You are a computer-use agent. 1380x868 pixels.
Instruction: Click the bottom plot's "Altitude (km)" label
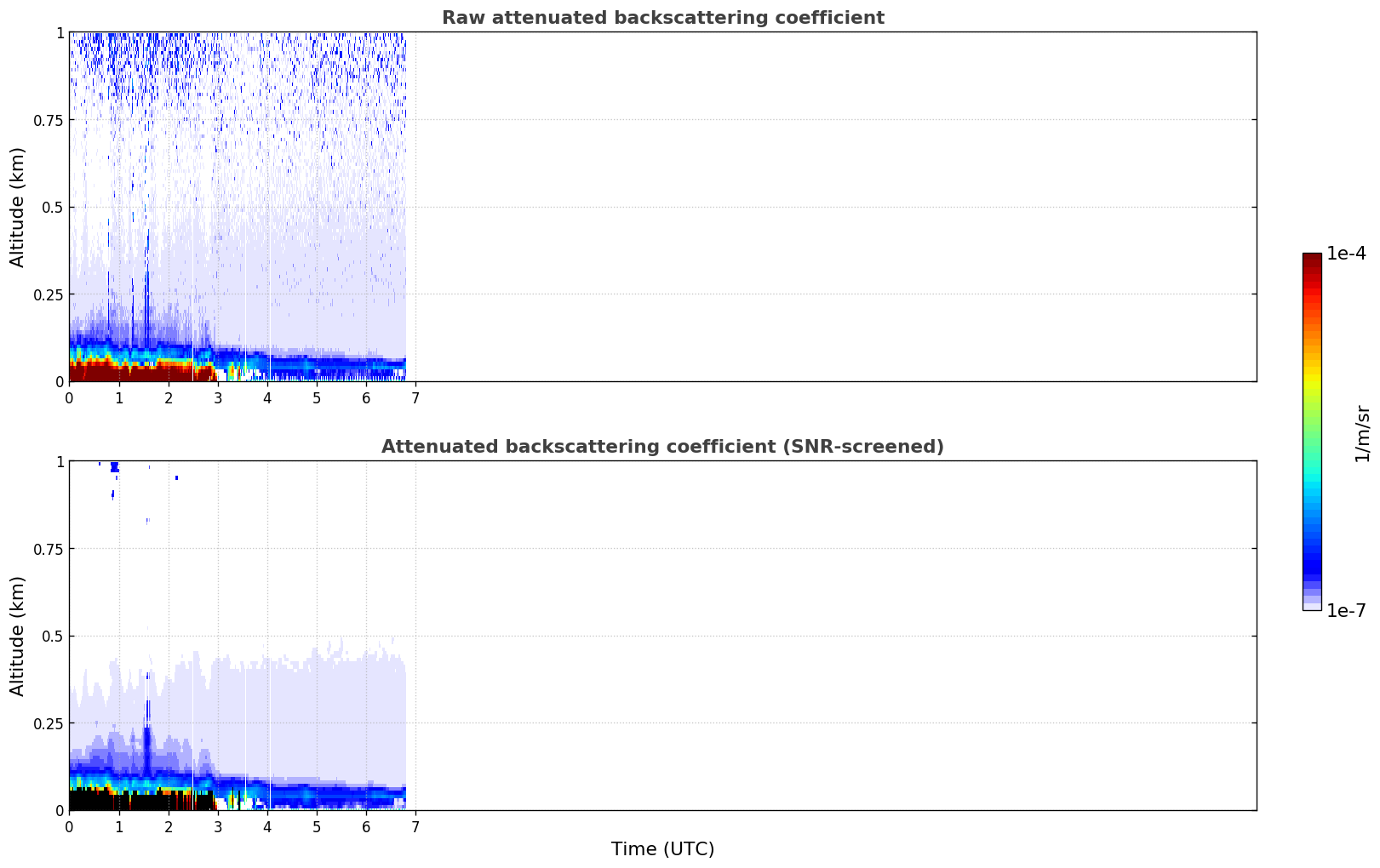(18, 636)
